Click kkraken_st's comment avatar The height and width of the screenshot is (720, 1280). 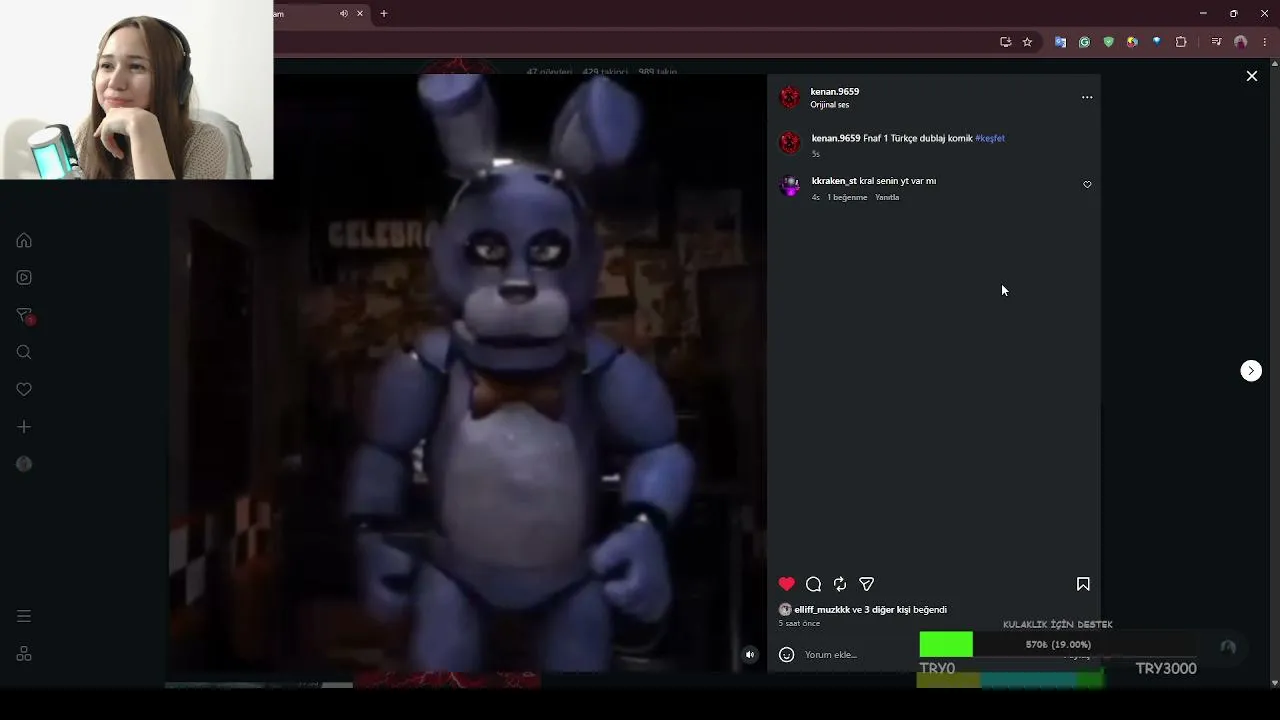(790, 186)
